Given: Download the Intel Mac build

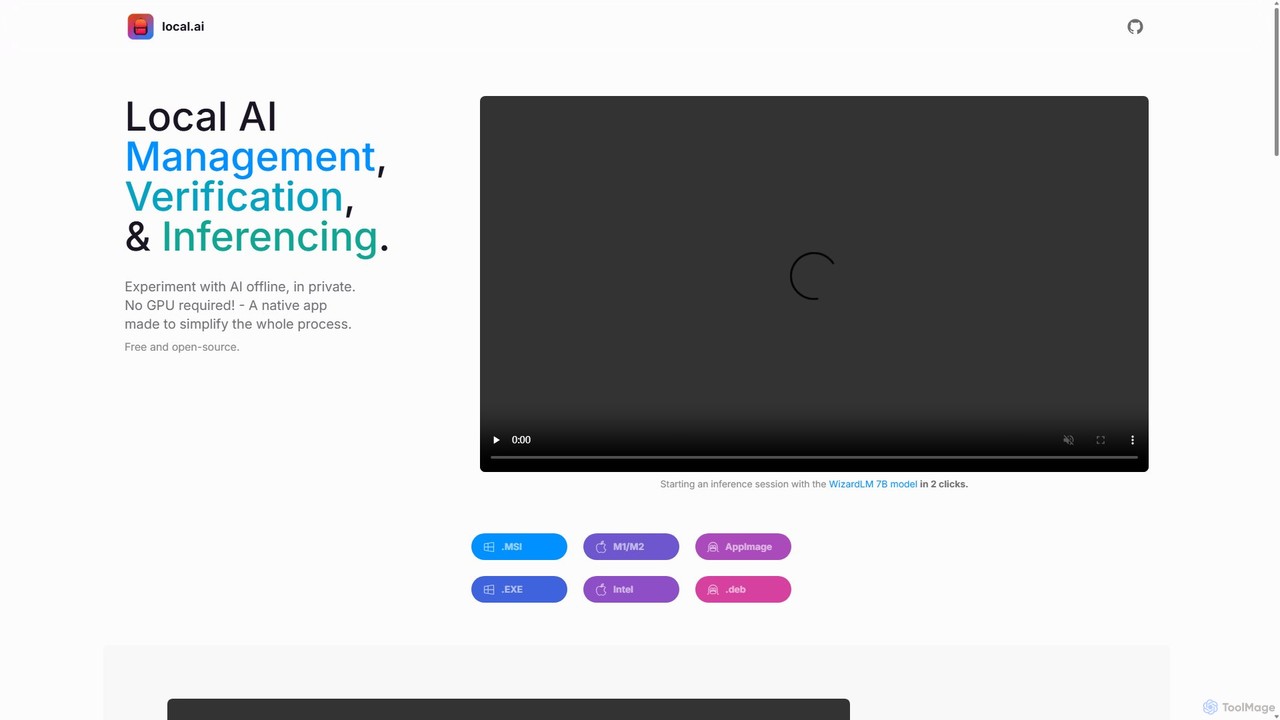Looking at the screenshot, I should tap(631, 590).
